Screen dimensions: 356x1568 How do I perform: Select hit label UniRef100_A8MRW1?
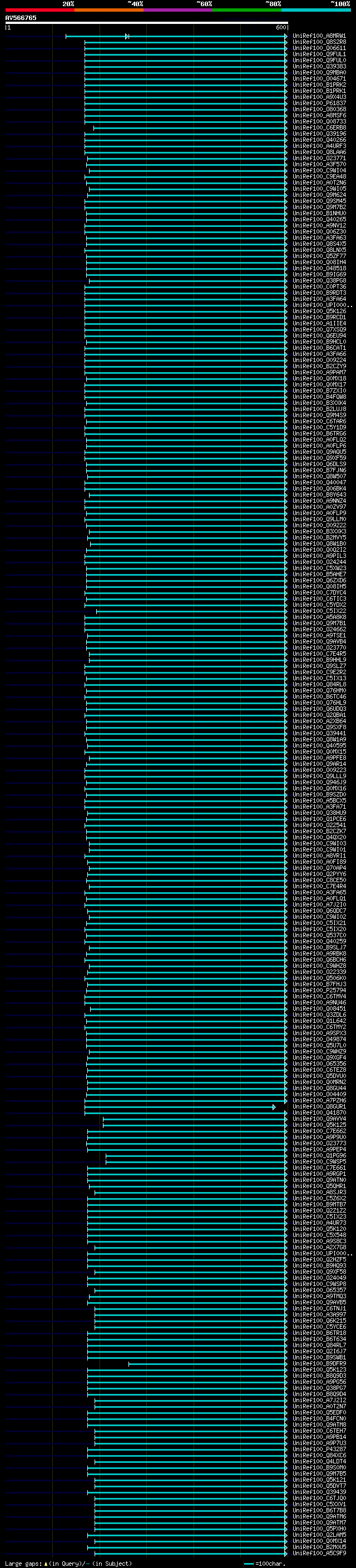click(319, 36)
